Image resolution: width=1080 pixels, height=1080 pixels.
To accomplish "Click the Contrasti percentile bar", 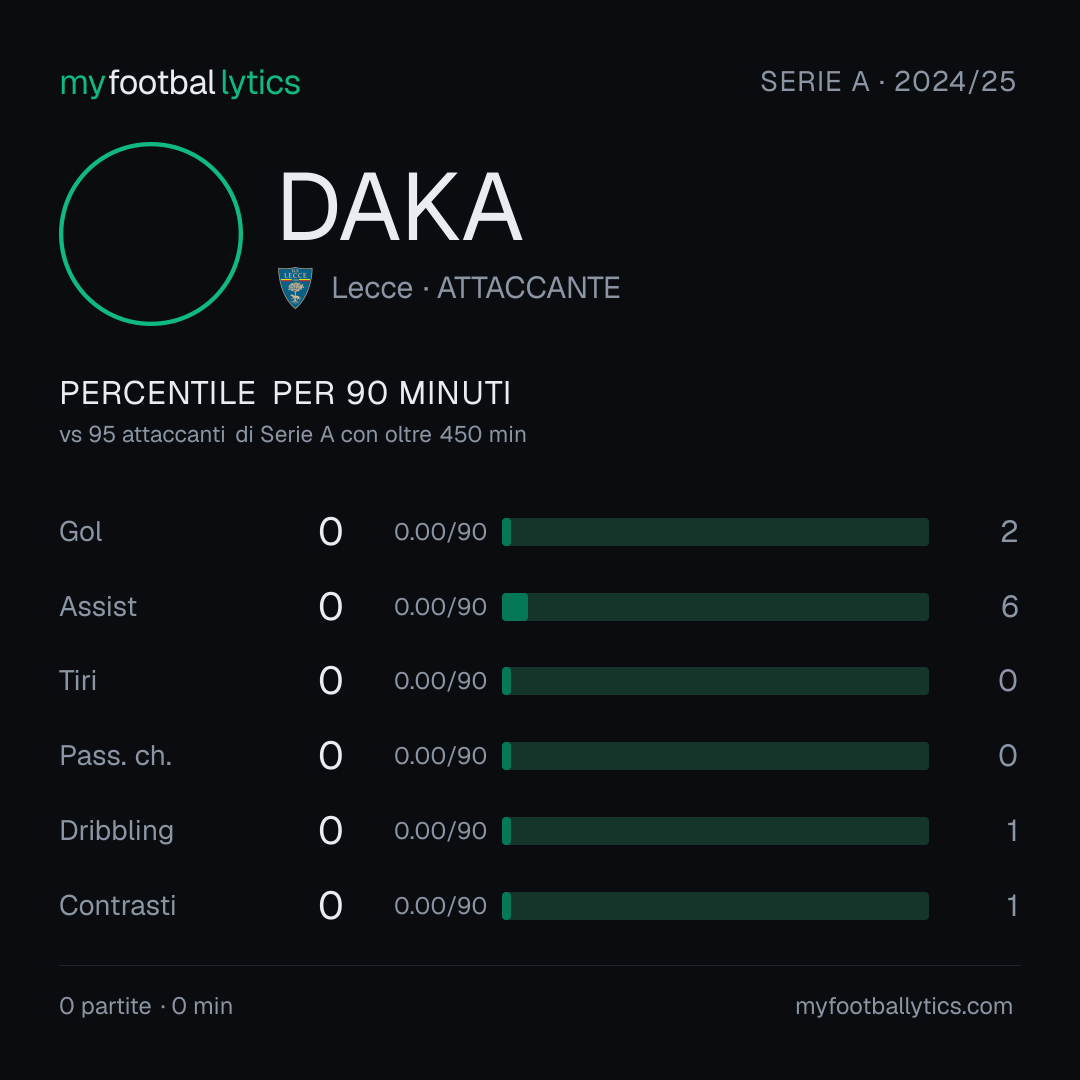I will [x=715, y=906].
